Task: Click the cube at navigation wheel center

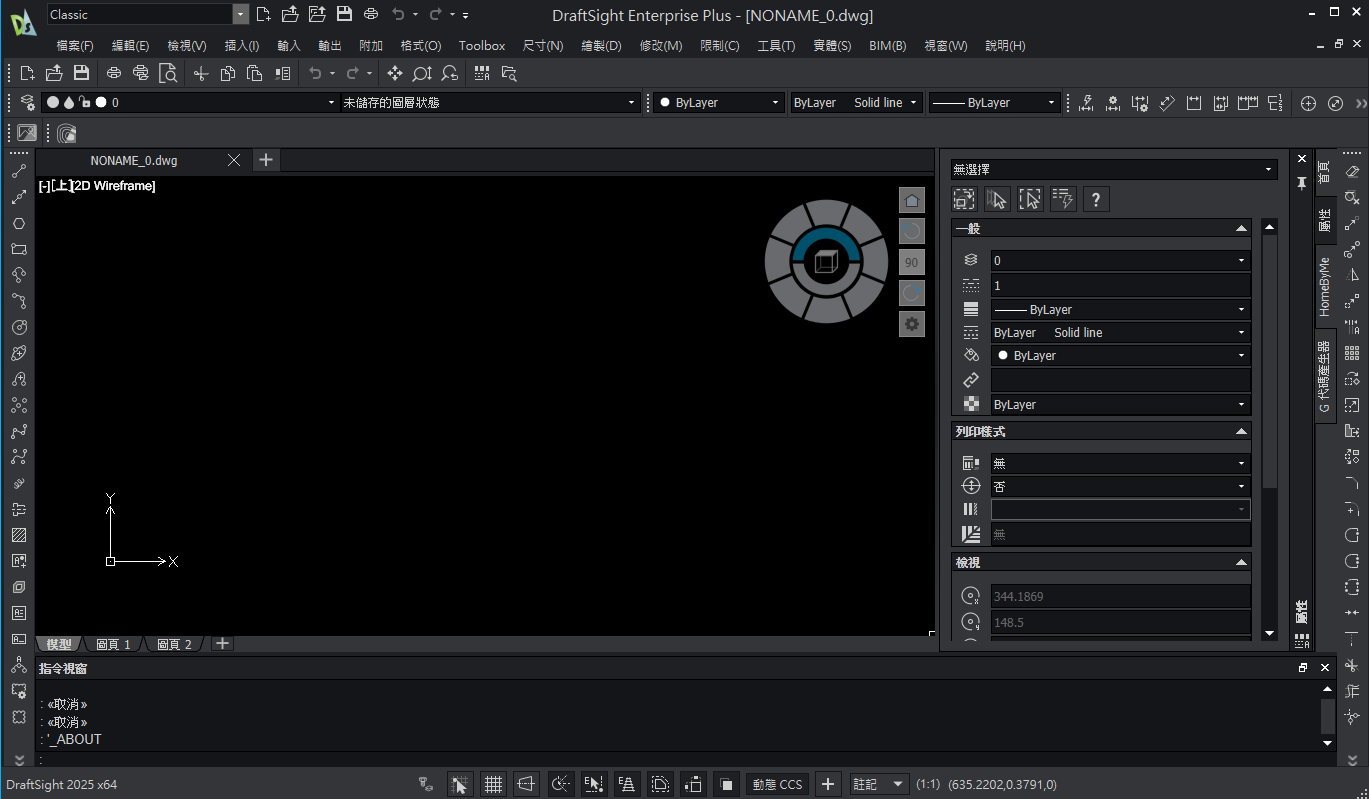Action: coord(826,262)
